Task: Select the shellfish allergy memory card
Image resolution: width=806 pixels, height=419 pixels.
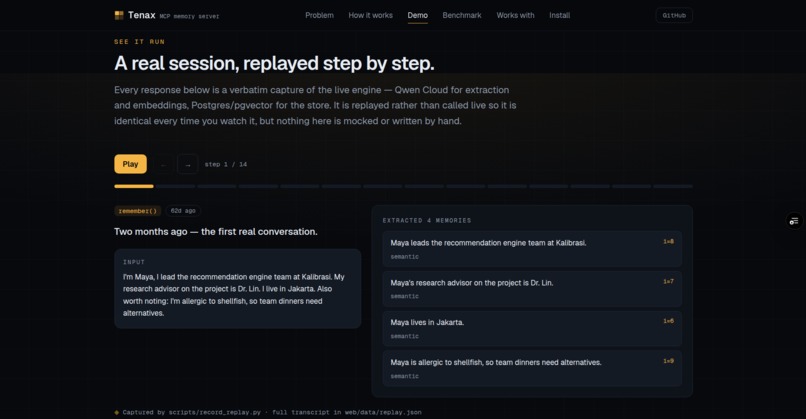Action: pyautogui.click(x=532, y=368)
